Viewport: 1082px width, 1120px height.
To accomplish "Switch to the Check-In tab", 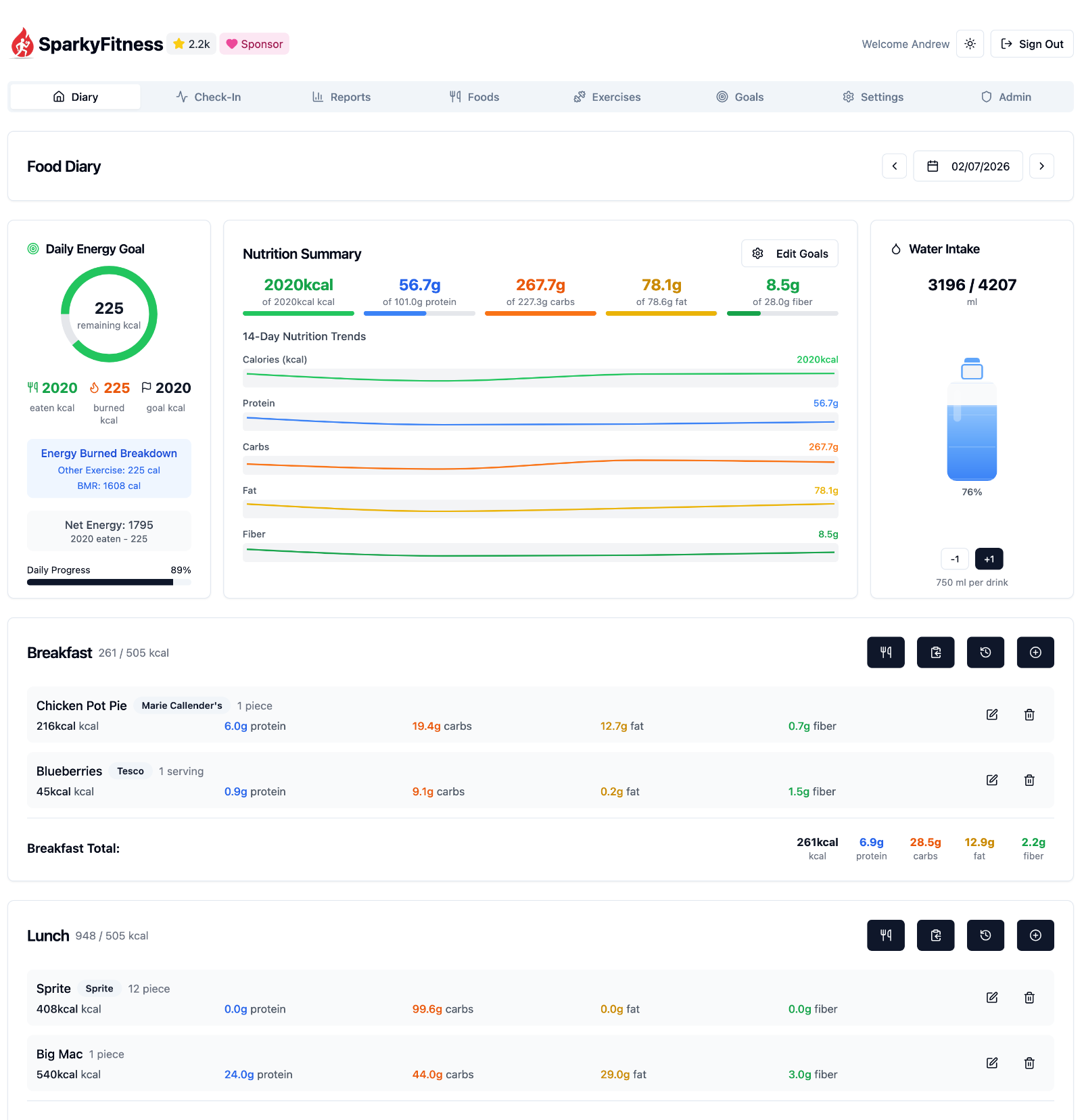I will point(208,97).
